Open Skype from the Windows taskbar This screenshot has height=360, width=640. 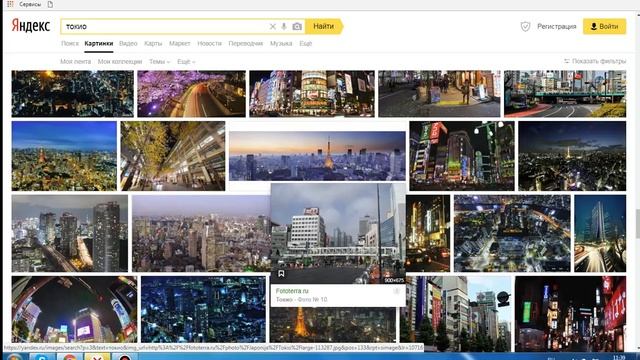click(x=42, y=357)
